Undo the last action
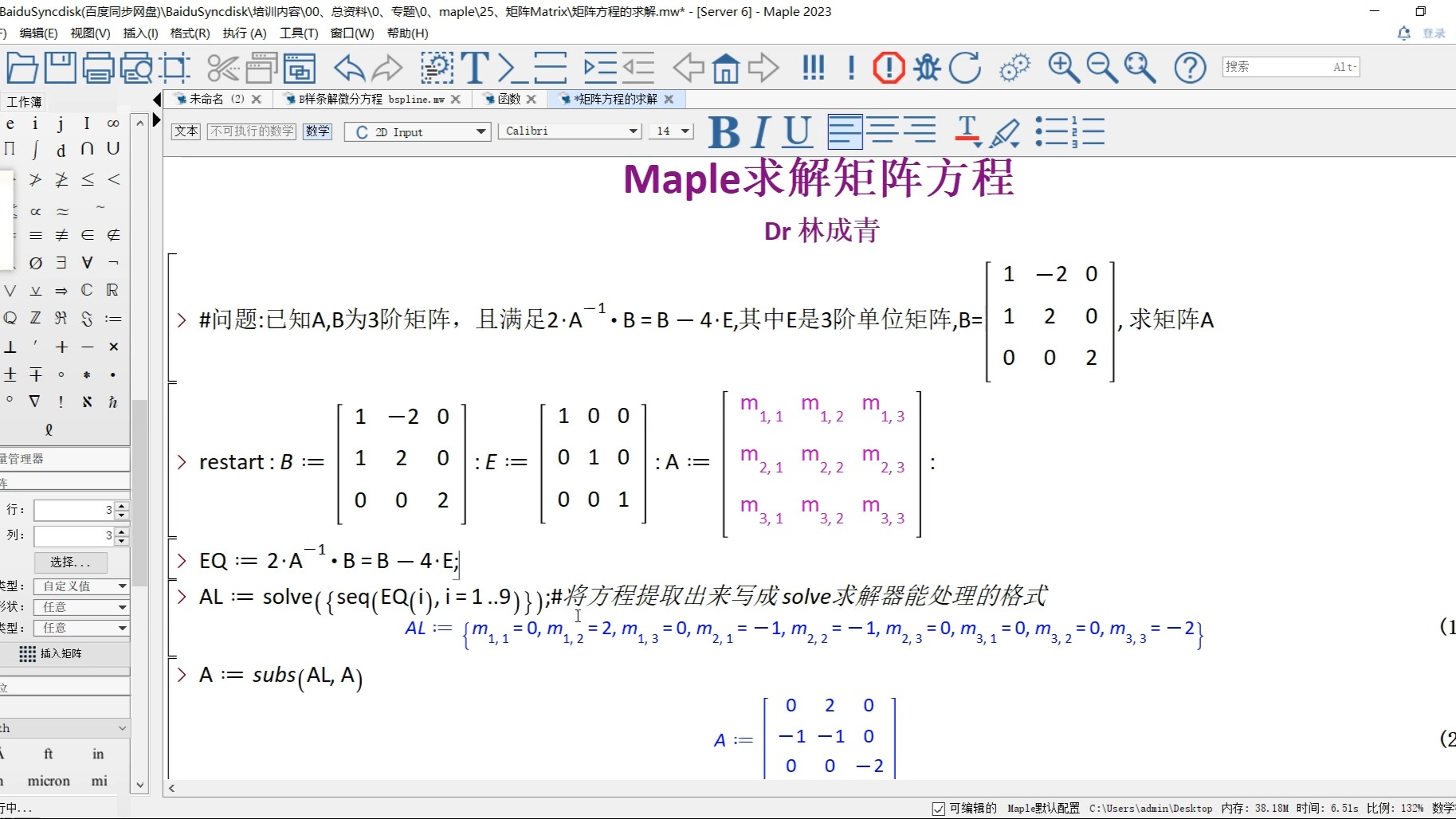This screenshot has width=1456, height=819. pos(349,68)
